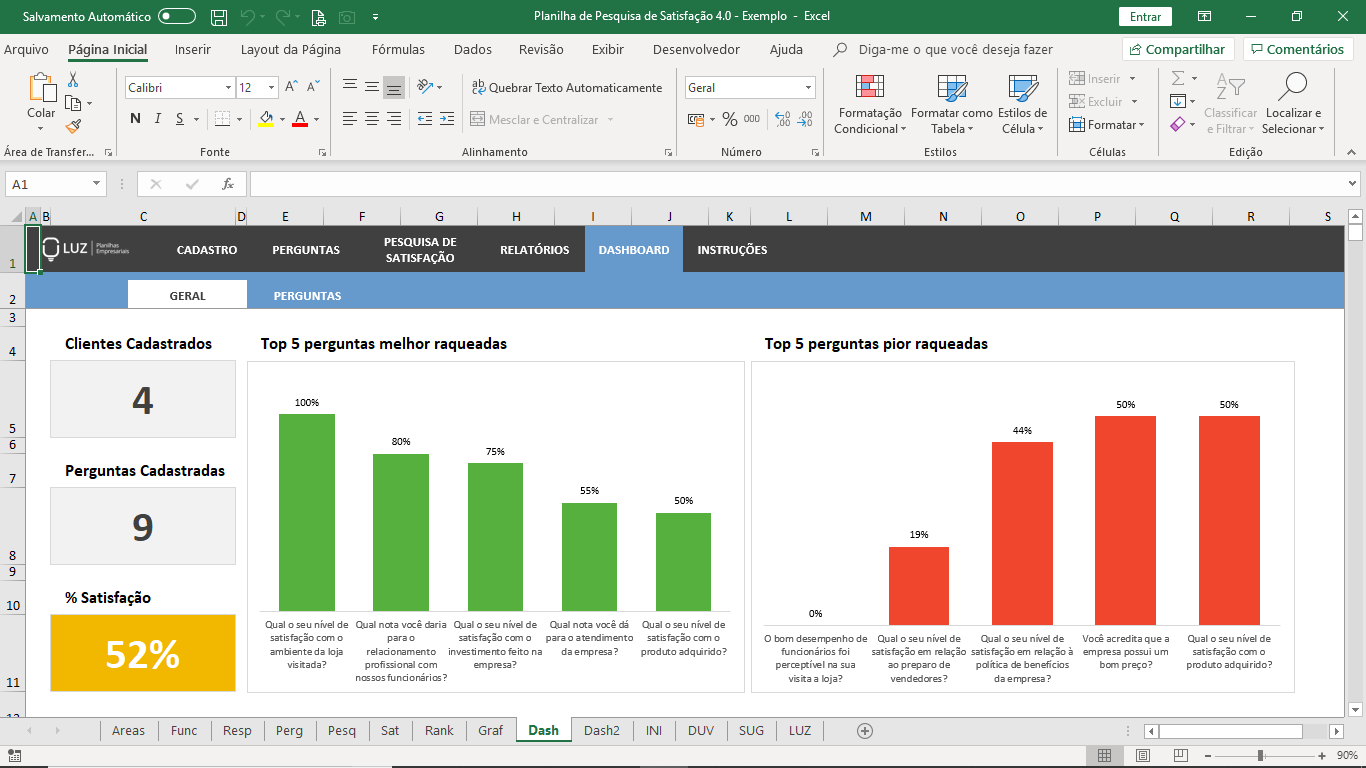
Task: Apply the thousands separator (000) style
Action: click(x=752, y=119)
